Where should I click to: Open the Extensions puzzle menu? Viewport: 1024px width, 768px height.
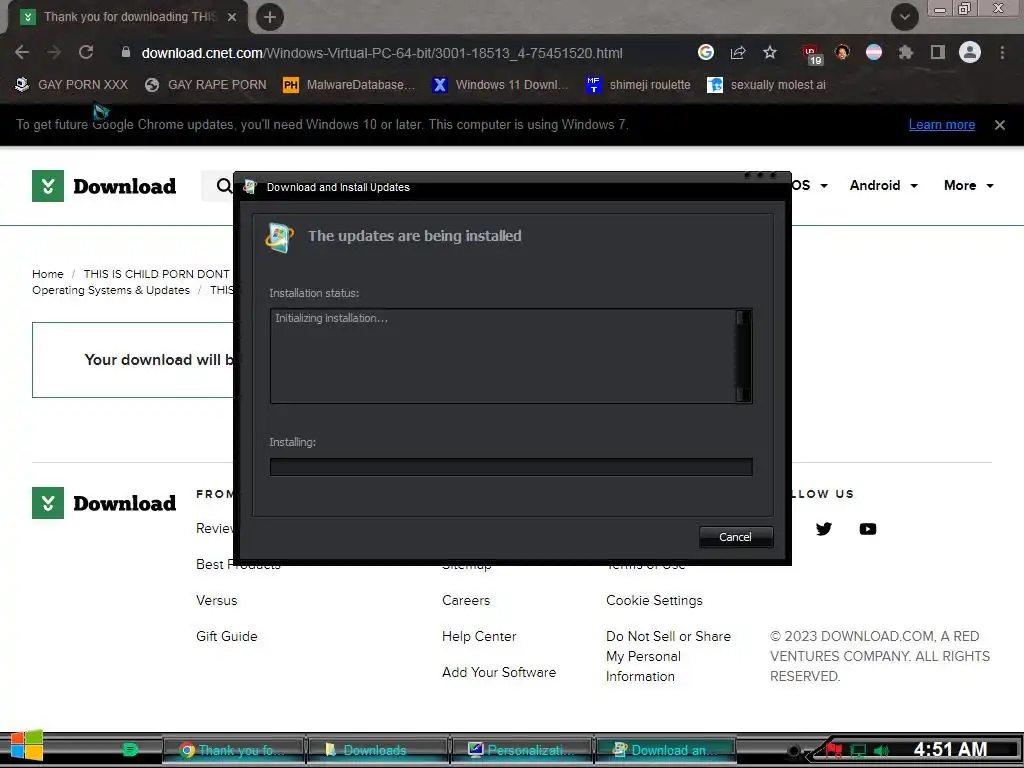tap(906, 52)
